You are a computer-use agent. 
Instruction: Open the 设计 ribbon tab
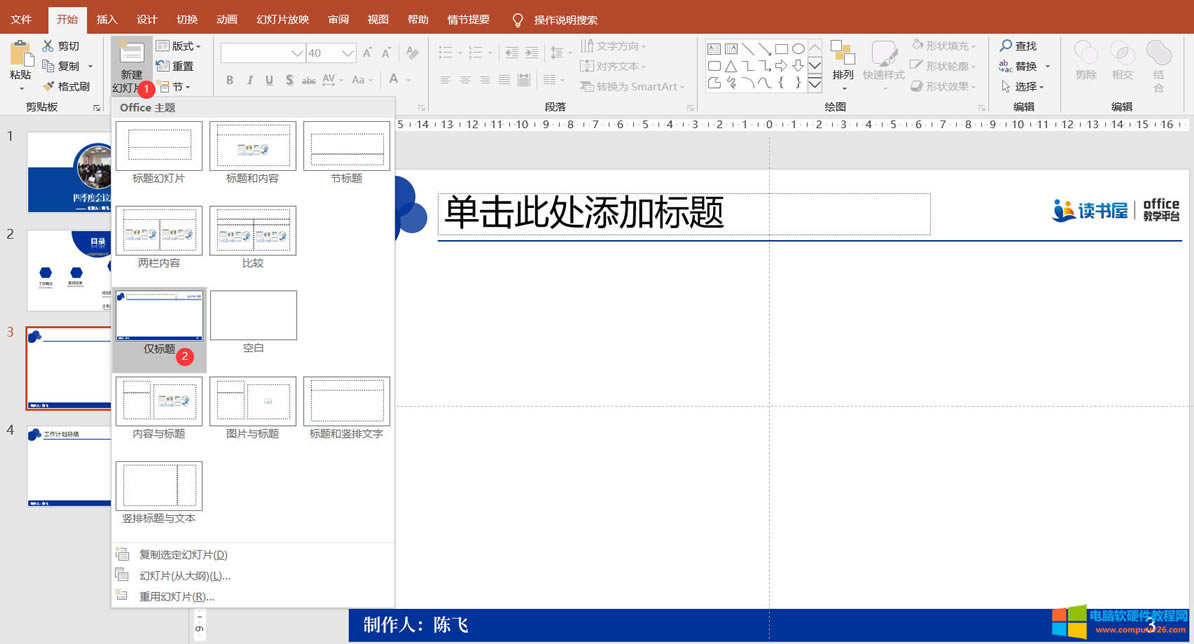[x=147, y=18]
